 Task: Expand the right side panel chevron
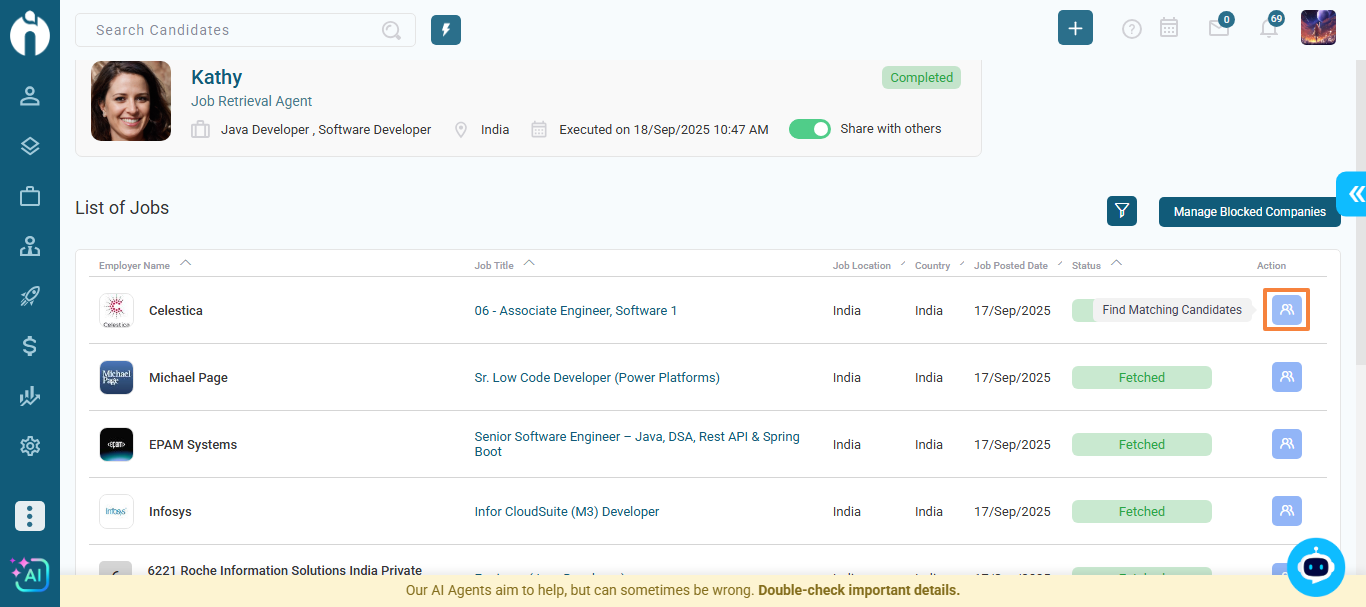(1354, 194)
